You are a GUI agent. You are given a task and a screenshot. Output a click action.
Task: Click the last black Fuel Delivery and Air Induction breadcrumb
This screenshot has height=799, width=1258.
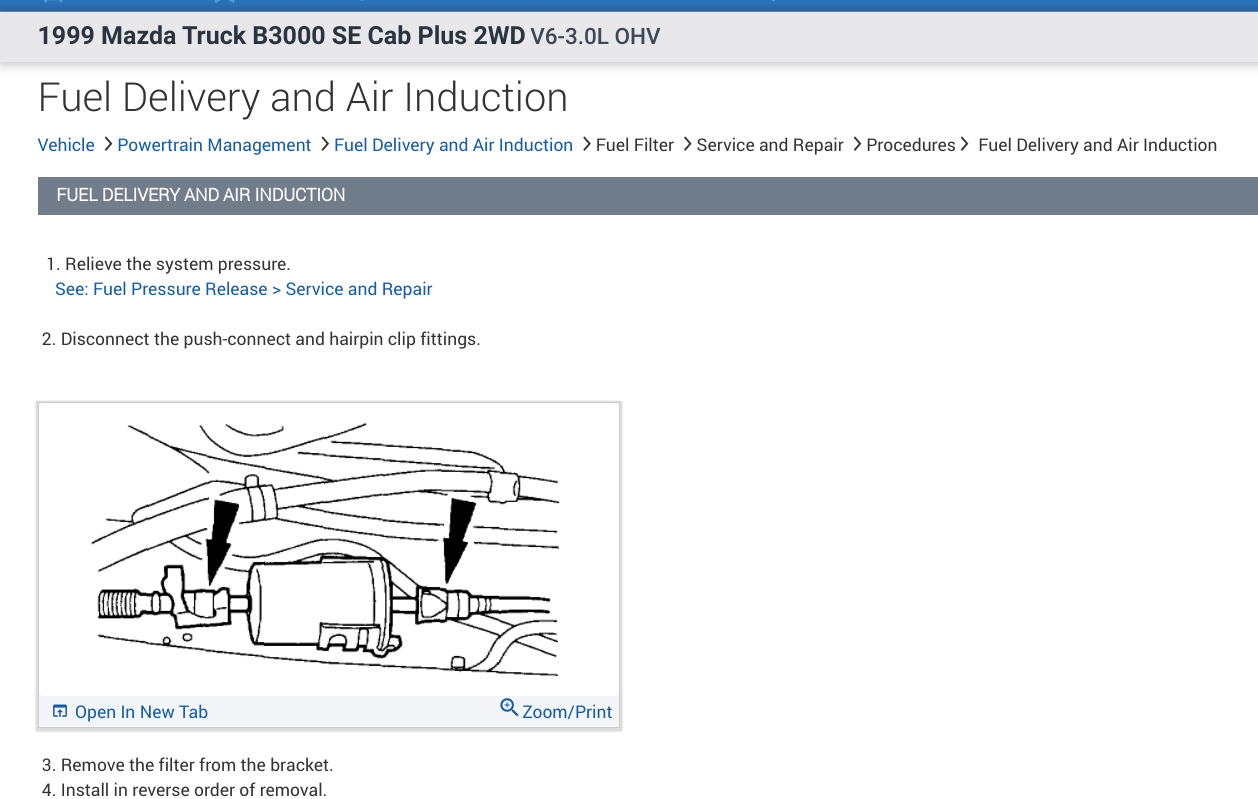click(x=1097, y=145)
